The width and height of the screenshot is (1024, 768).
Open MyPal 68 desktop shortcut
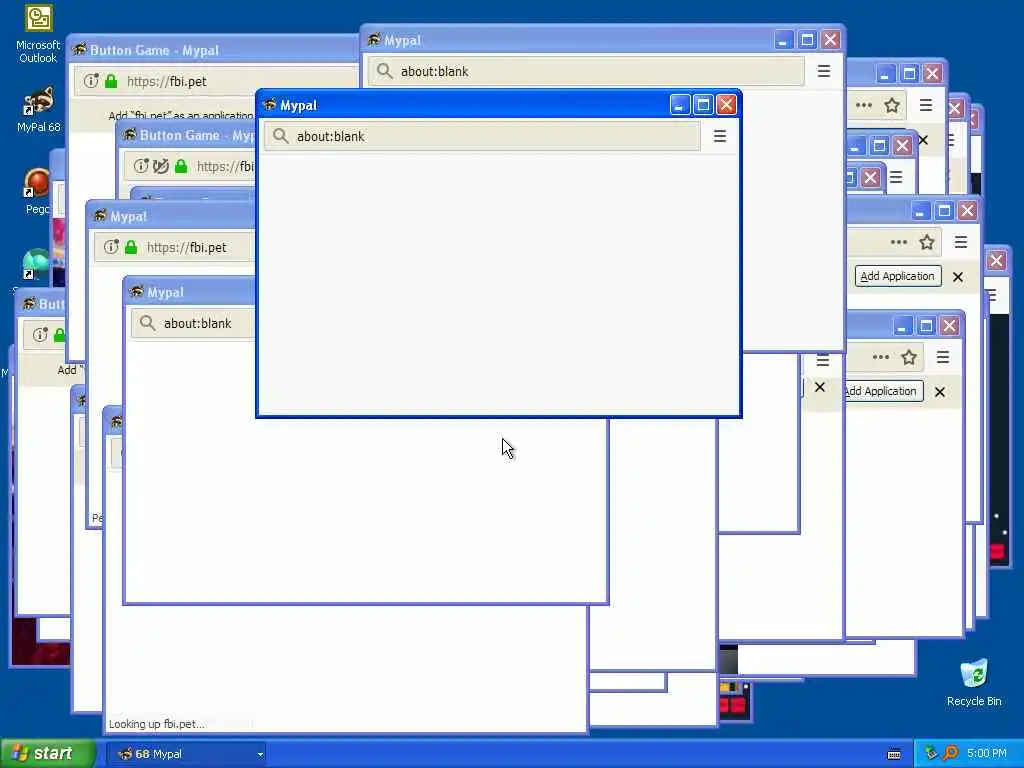click(x=38, y=110)
